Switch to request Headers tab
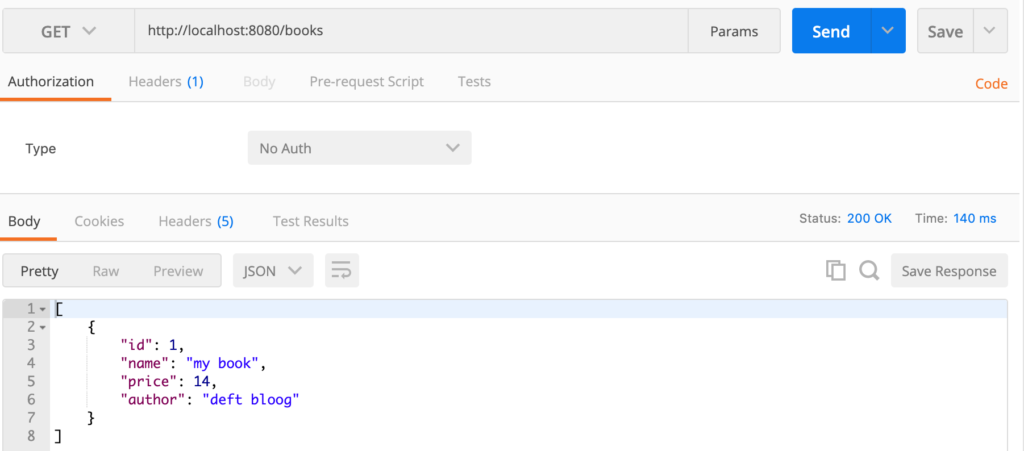1024x451 pixels. (166, 82)
